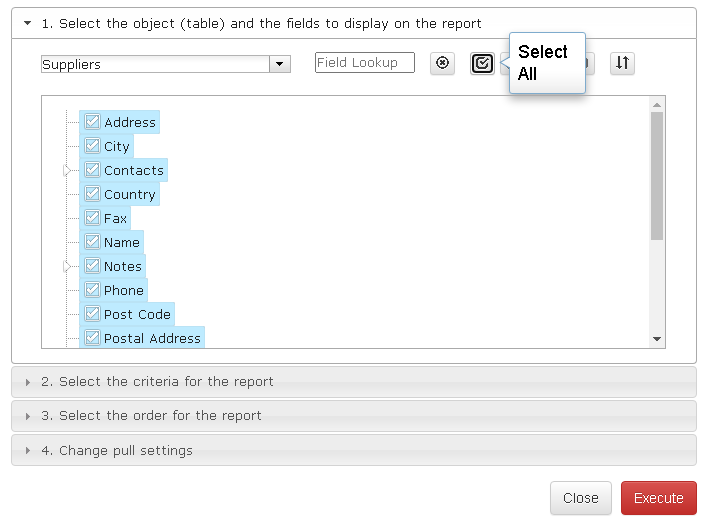Uncheck the Country field checkbox
The image size is (708, 526).
[93, 194]
